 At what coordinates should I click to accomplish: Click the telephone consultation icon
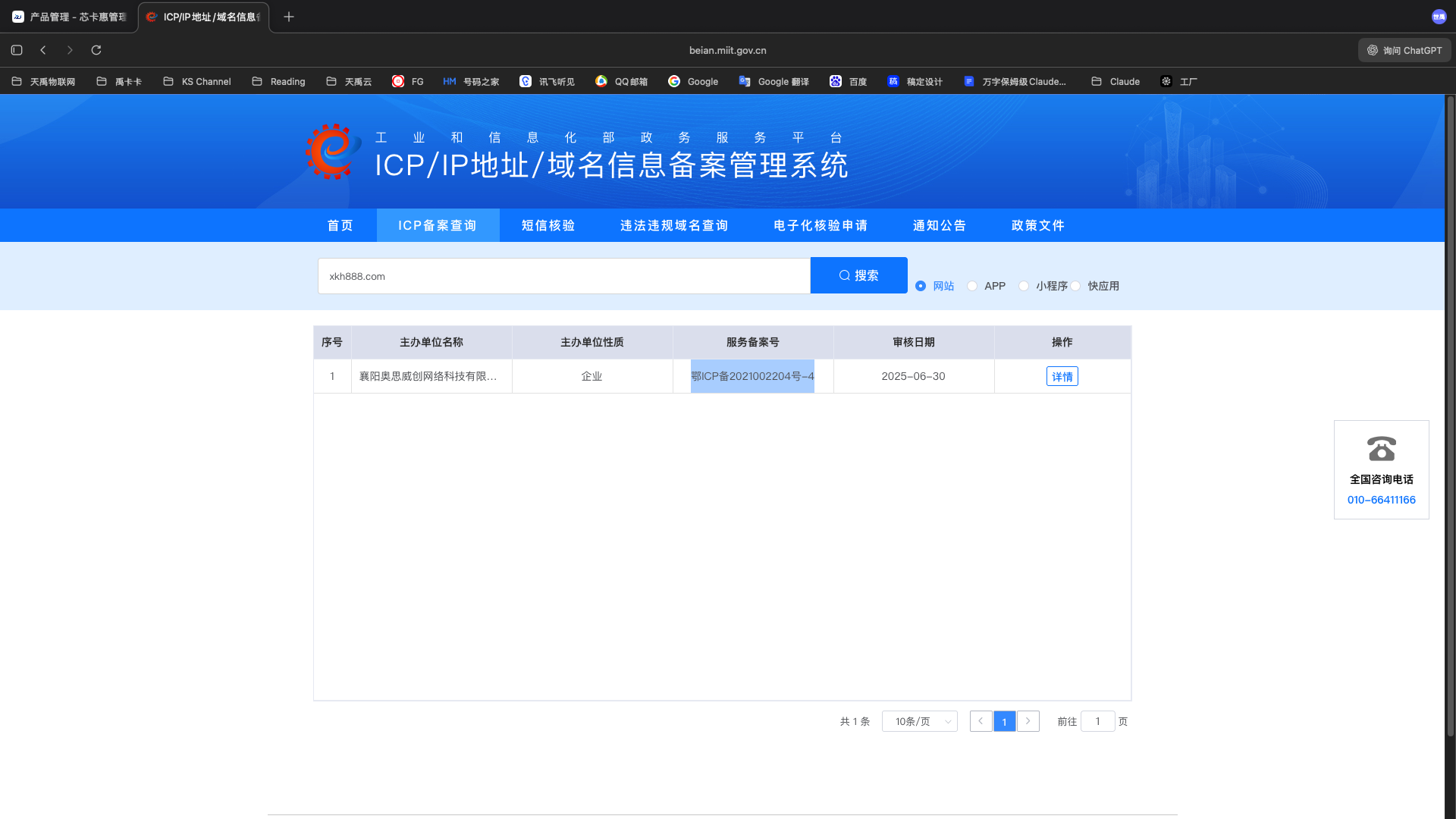click(1381, 449)
